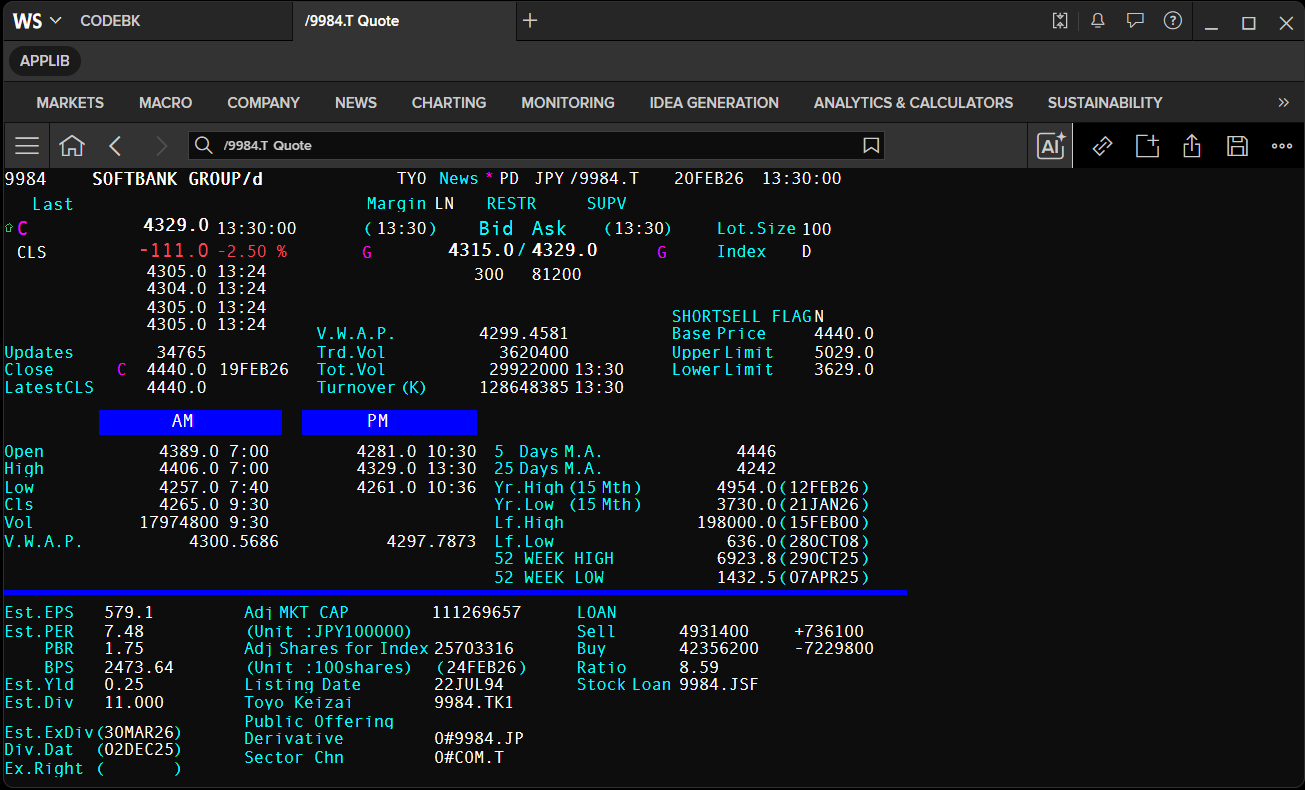The image size is (1305, 790).
Task: Click the SOFTBANK GROUP/d company name
Action: [178, 179]
